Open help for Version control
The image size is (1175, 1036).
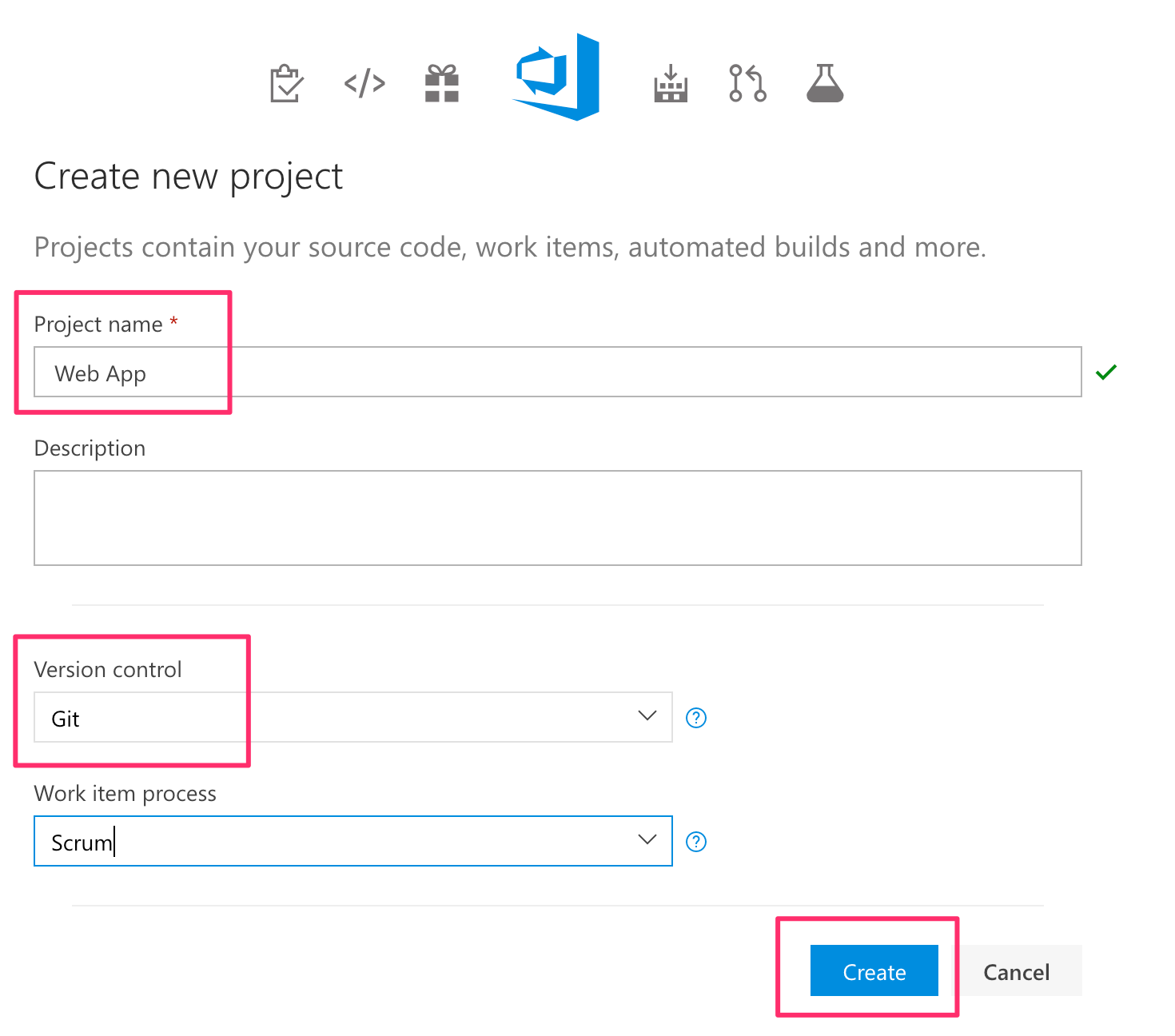click(696, 718)
